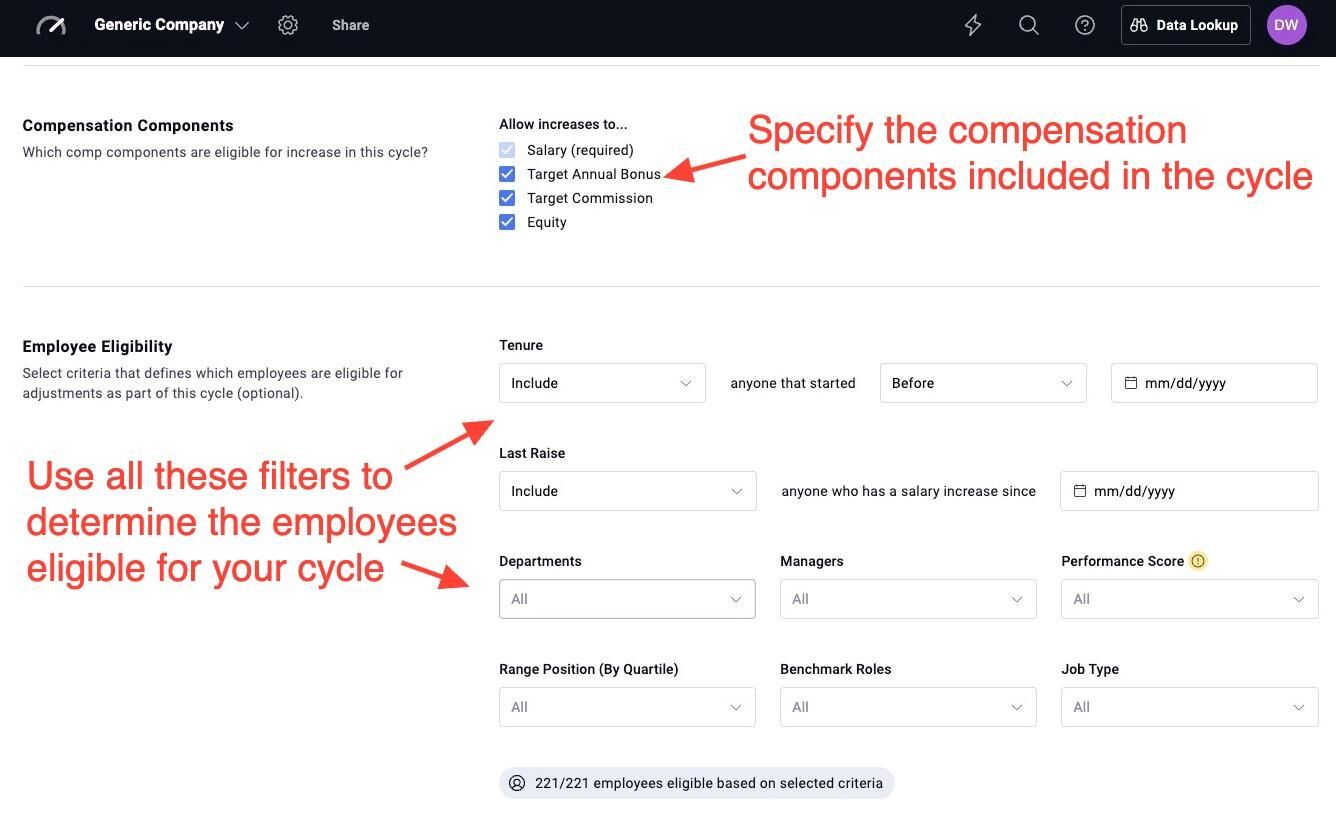Click the Data Lookup button
The width and height of the screenshot is (1336, 830).
tap(1185, 25)
